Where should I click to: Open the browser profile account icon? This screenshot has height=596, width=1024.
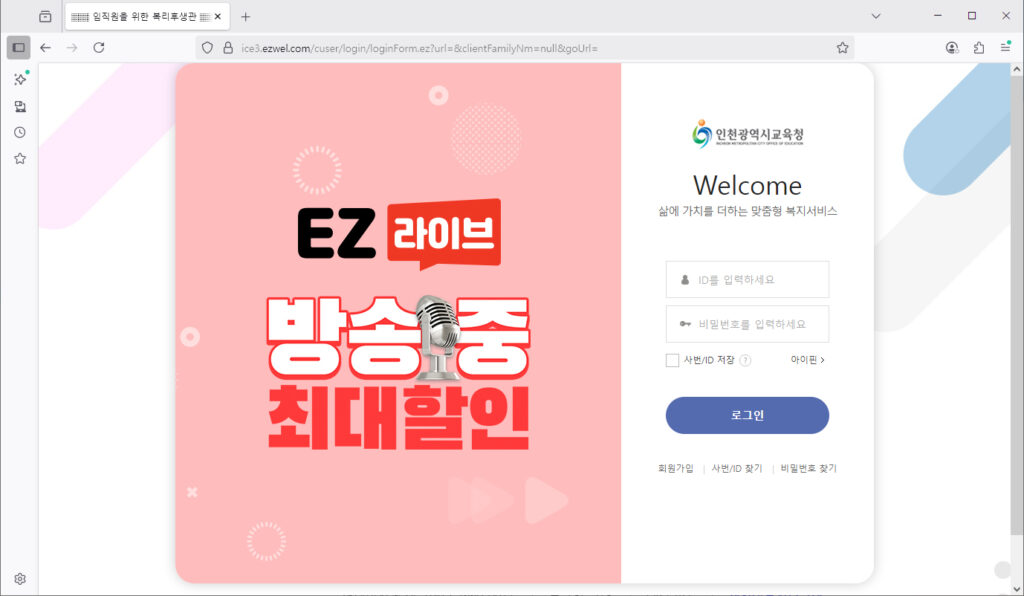950,46
